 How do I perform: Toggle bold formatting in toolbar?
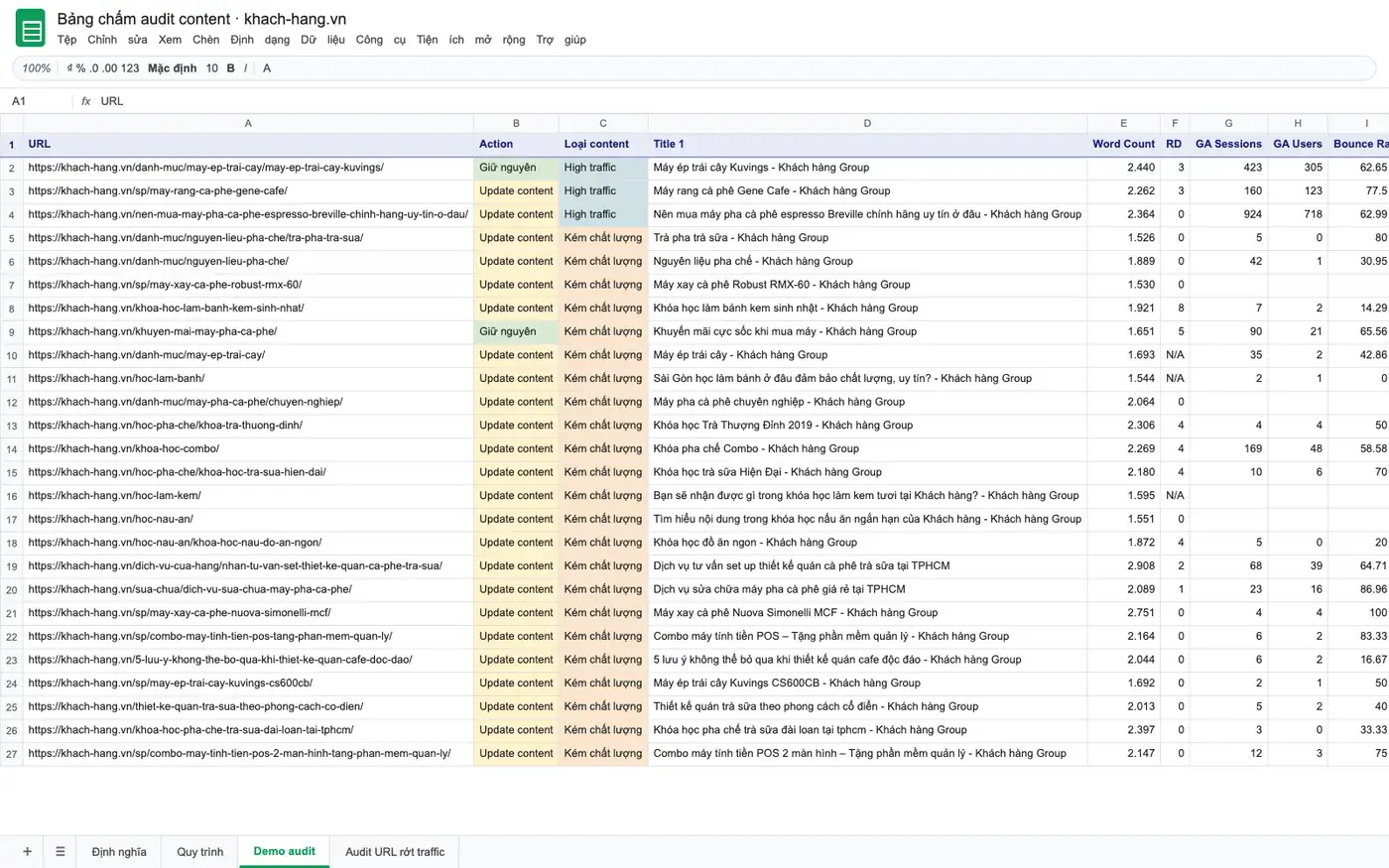231,68
